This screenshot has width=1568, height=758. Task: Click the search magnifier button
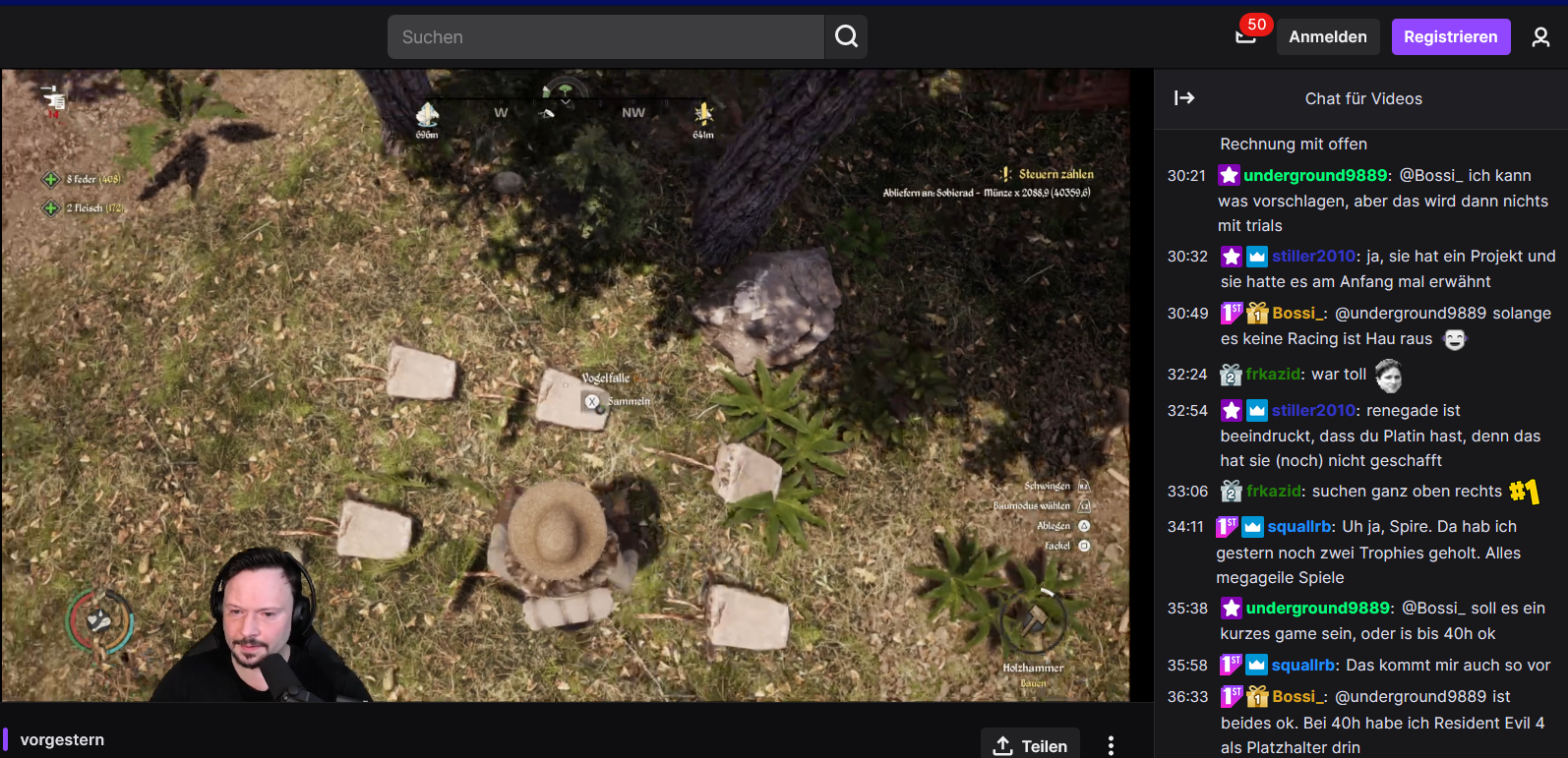[x=846, y=37]
